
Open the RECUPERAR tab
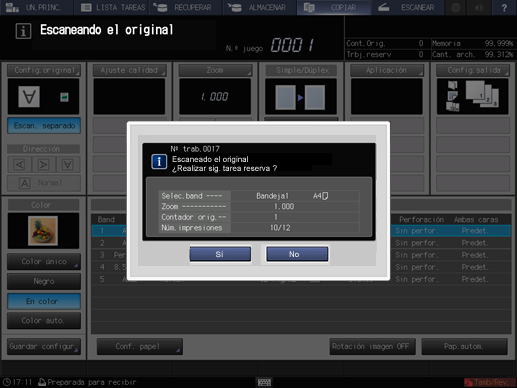click(185, 7)
